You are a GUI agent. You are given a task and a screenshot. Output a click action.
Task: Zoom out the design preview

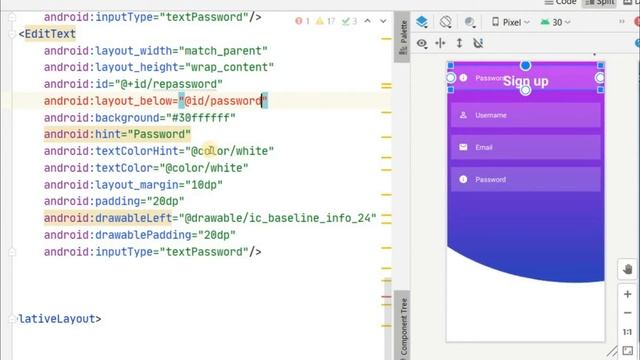(628, 313)
